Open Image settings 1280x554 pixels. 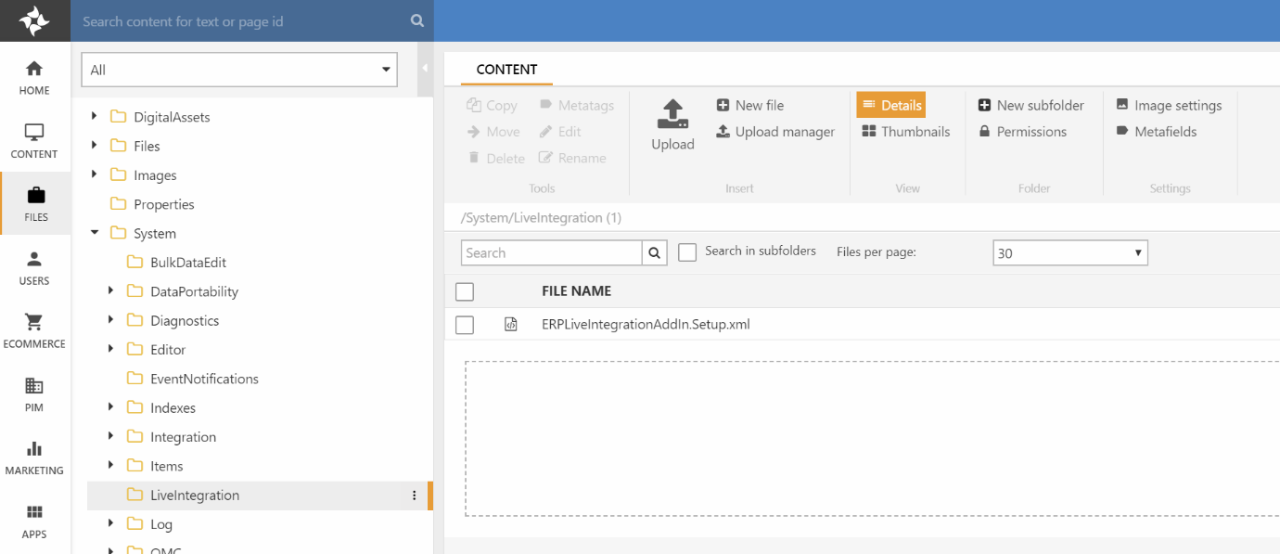coord(1168,105)
